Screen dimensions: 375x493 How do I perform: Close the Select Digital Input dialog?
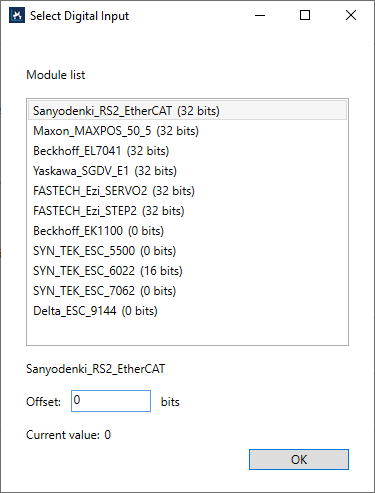coord(351,15)
